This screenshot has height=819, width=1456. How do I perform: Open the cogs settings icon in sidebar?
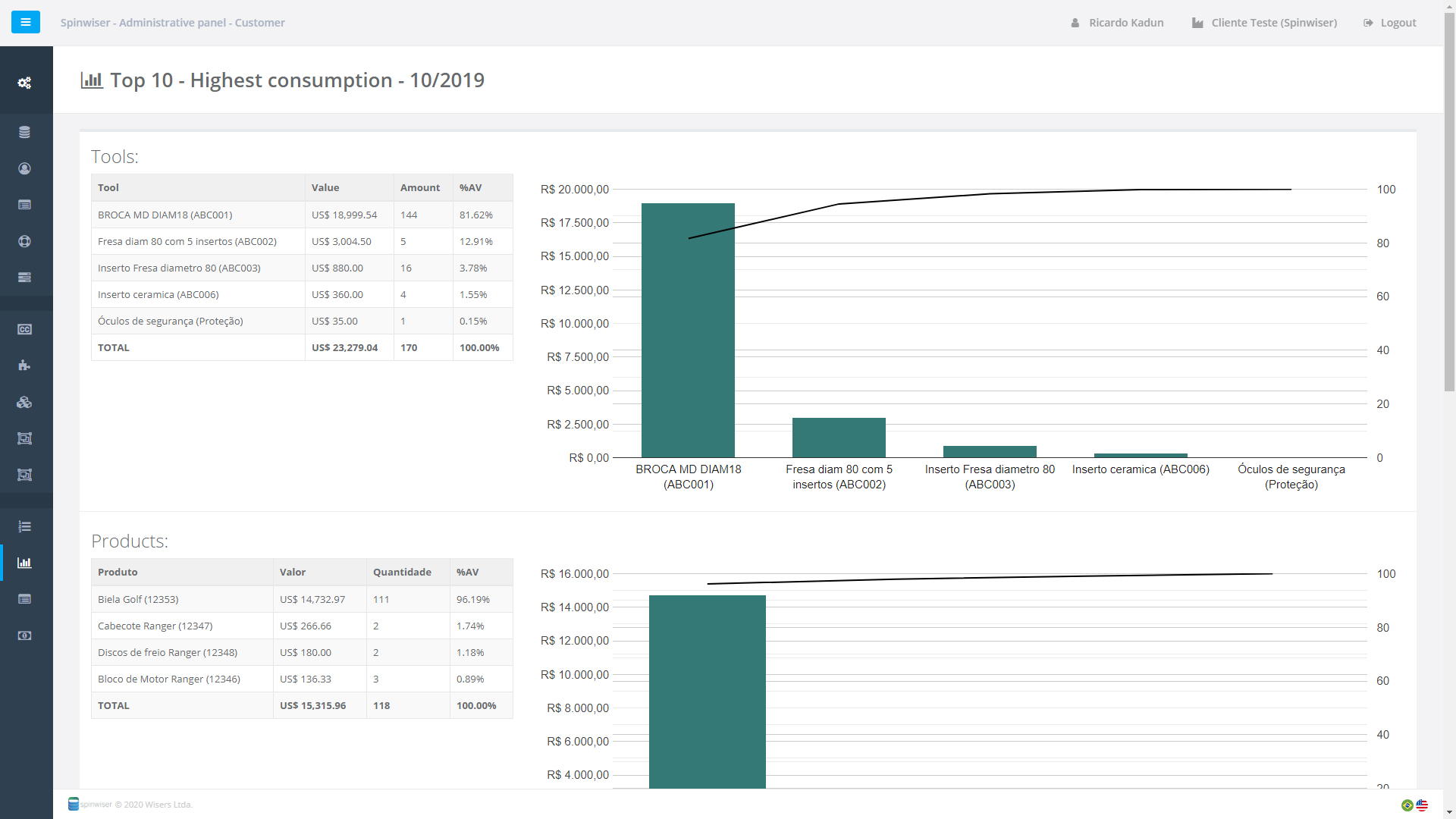click(x=24, y=83)
